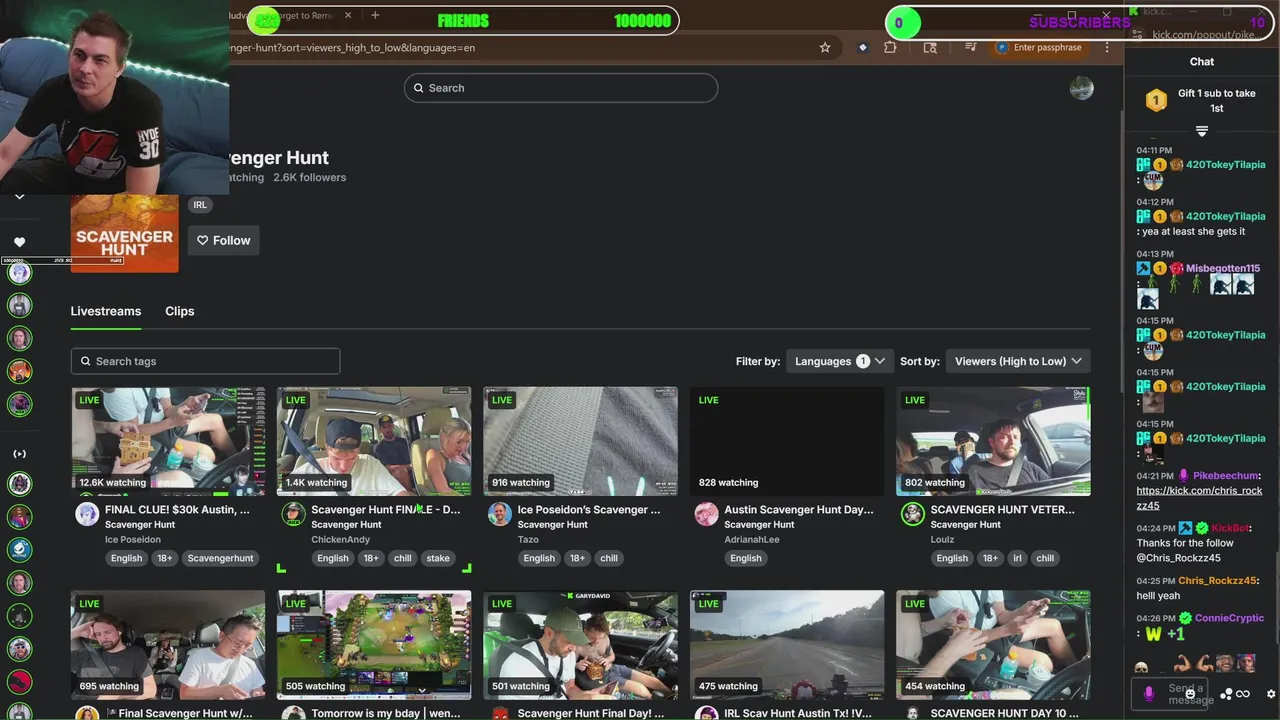Open the 695 watching stream thumbnail
Image resolution: width=1280 pixels, height=720 pixels.
tap(168, 645)
